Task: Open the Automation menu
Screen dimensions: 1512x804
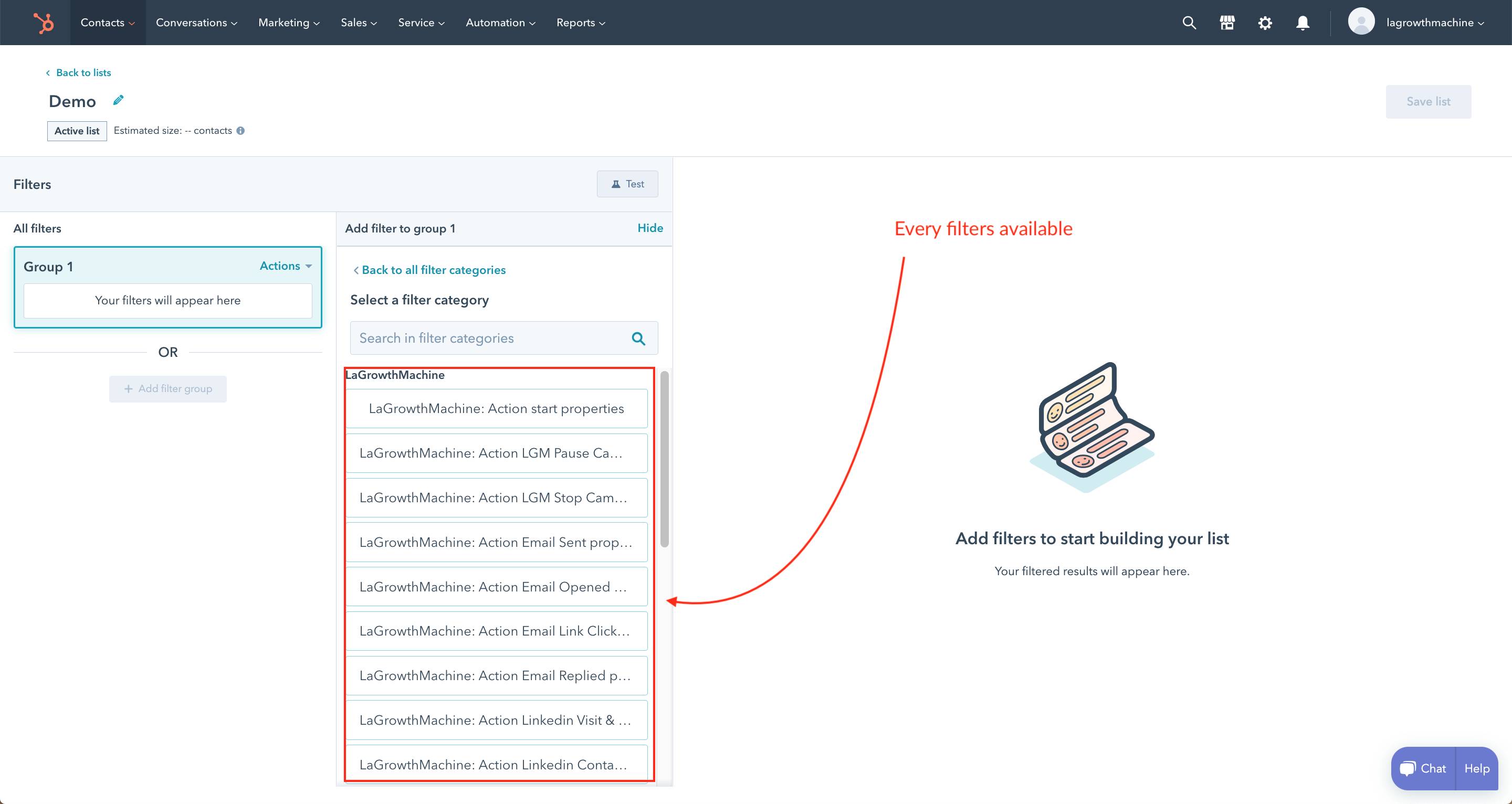Action: [500, 23]
